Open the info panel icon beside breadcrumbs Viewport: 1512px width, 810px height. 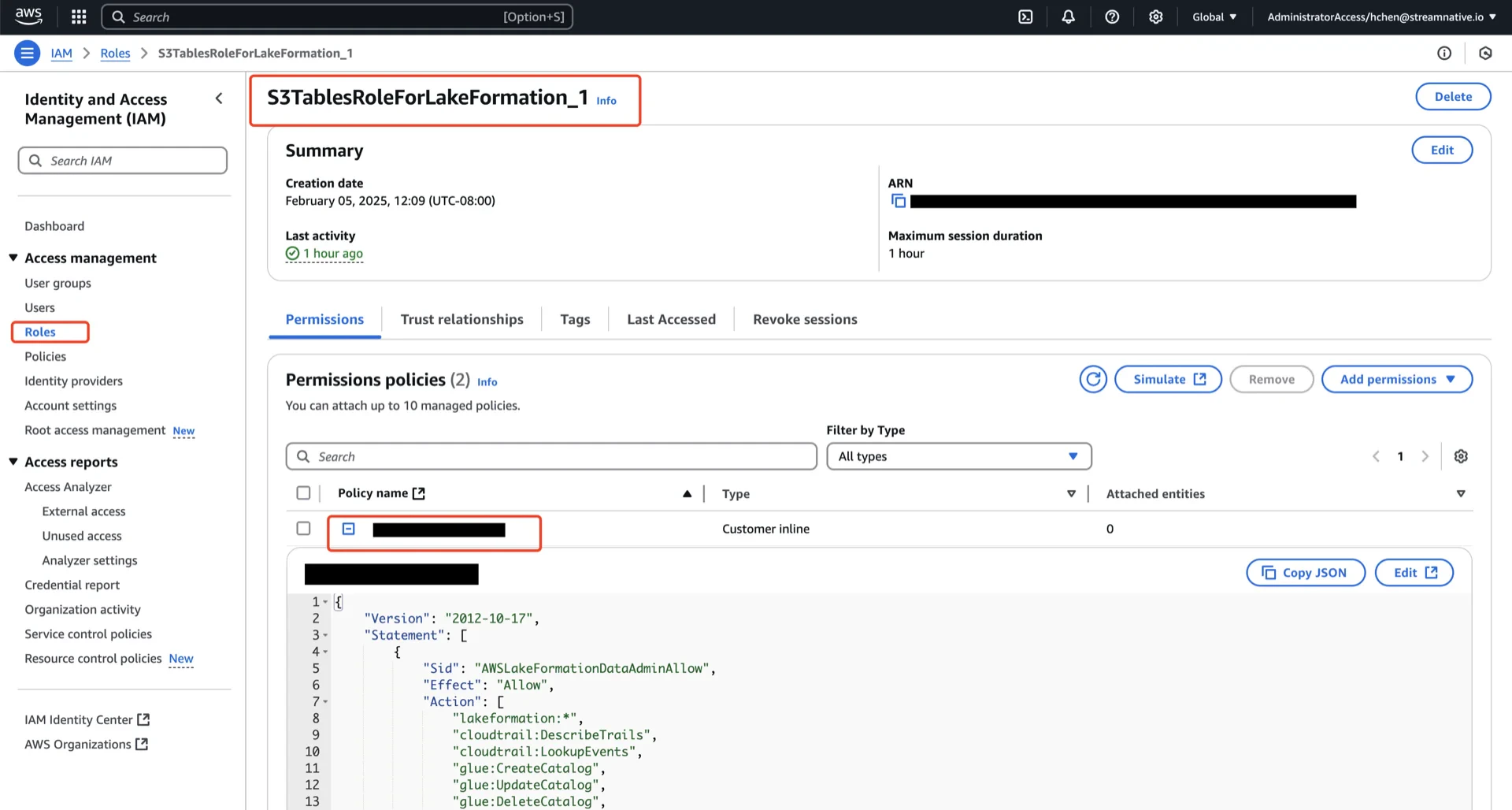[x=1444, y=53]
